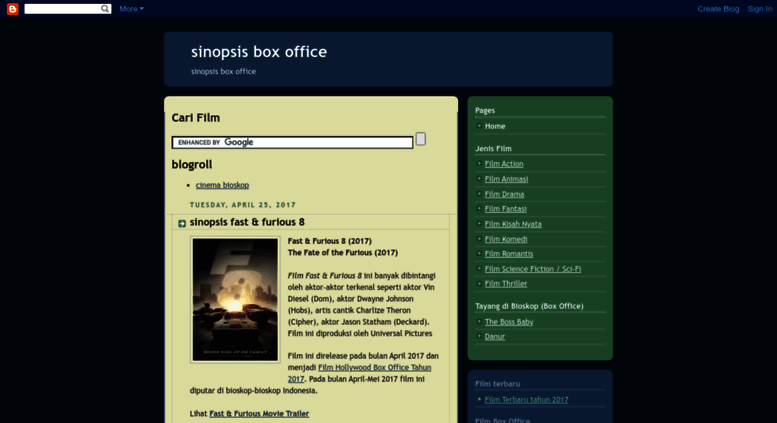Select Film Science Fiction / Sci-Fi link
The image size is (777, 423).
[532, 269]
